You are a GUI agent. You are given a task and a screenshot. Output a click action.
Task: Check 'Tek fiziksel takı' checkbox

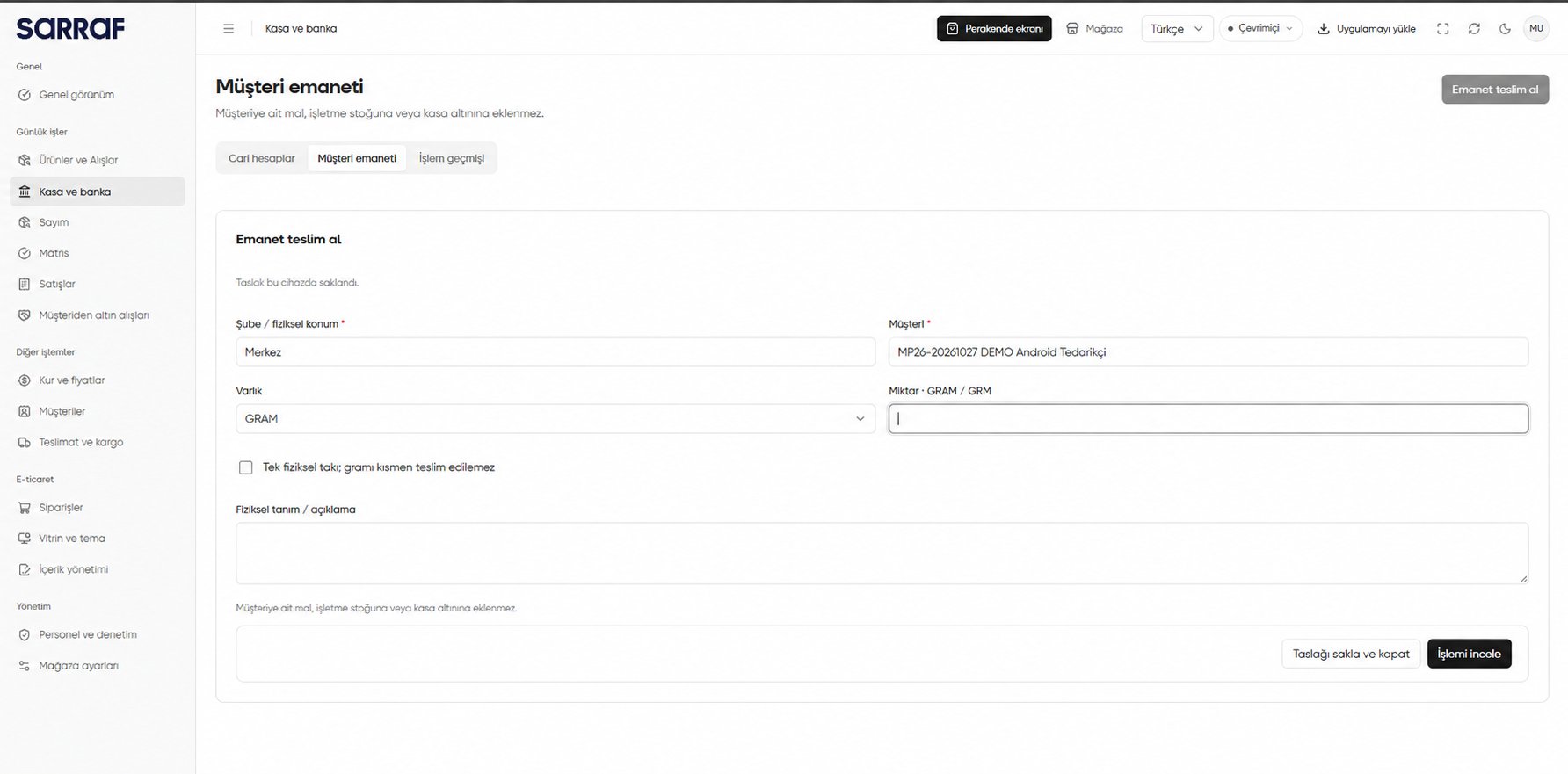tap(246, 467)
